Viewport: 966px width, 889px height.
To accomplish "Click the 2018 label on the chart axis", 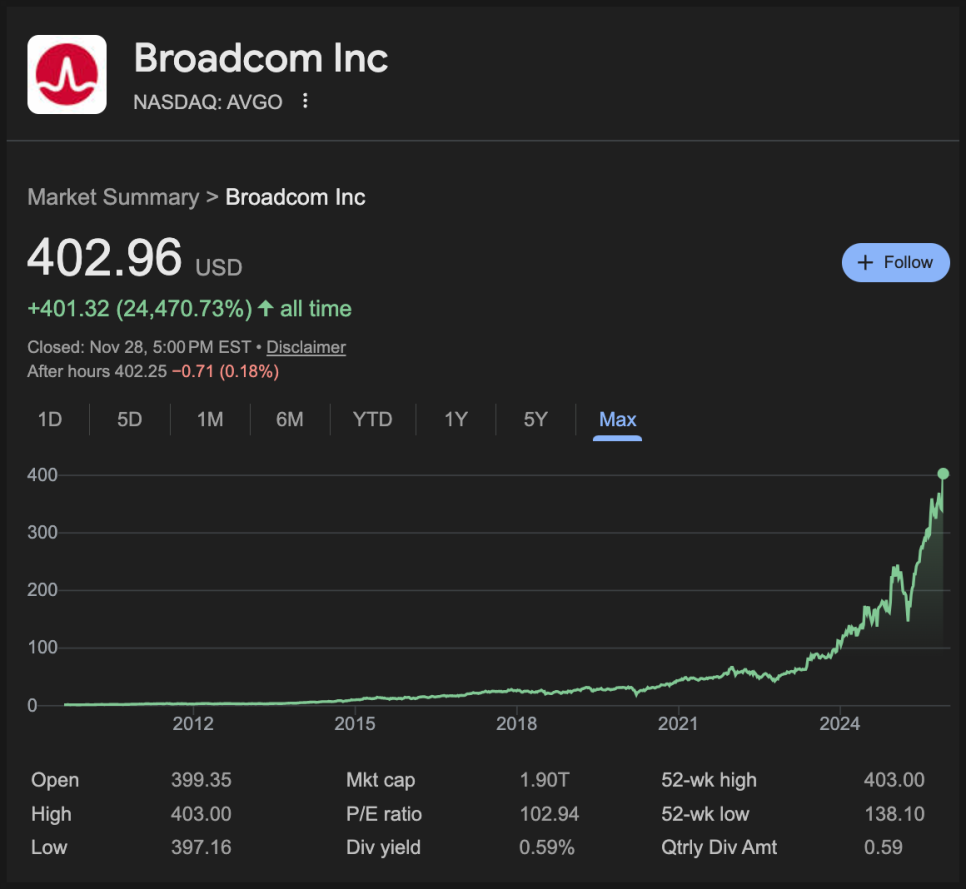I will (x=517, y=723).
